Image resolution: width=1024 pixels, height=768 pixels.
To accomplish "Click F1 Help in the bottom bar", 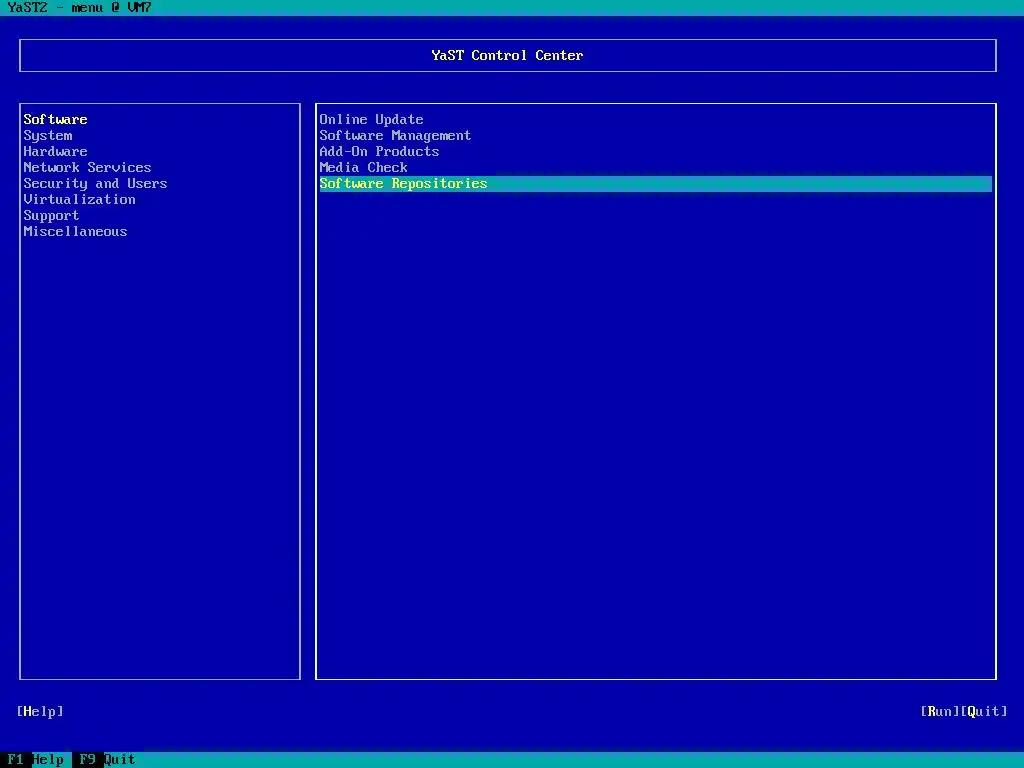I will (x=36, y=760).
